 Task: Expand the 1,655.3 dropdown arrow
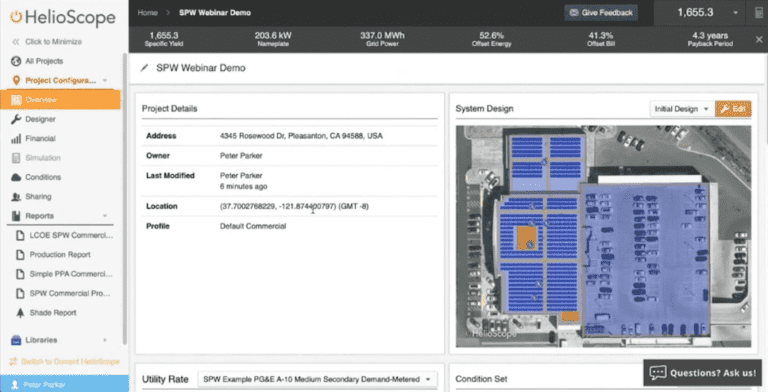[x=735, y=13]
